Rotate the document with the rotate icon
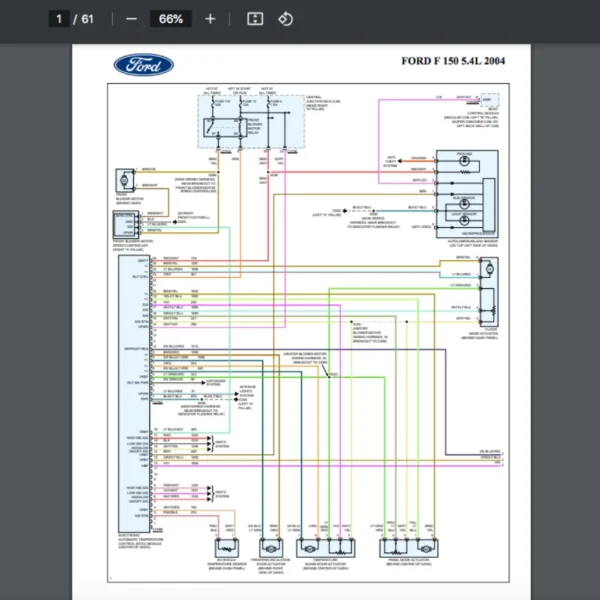This screenshot has height=600, width=600. pos(285,19)
